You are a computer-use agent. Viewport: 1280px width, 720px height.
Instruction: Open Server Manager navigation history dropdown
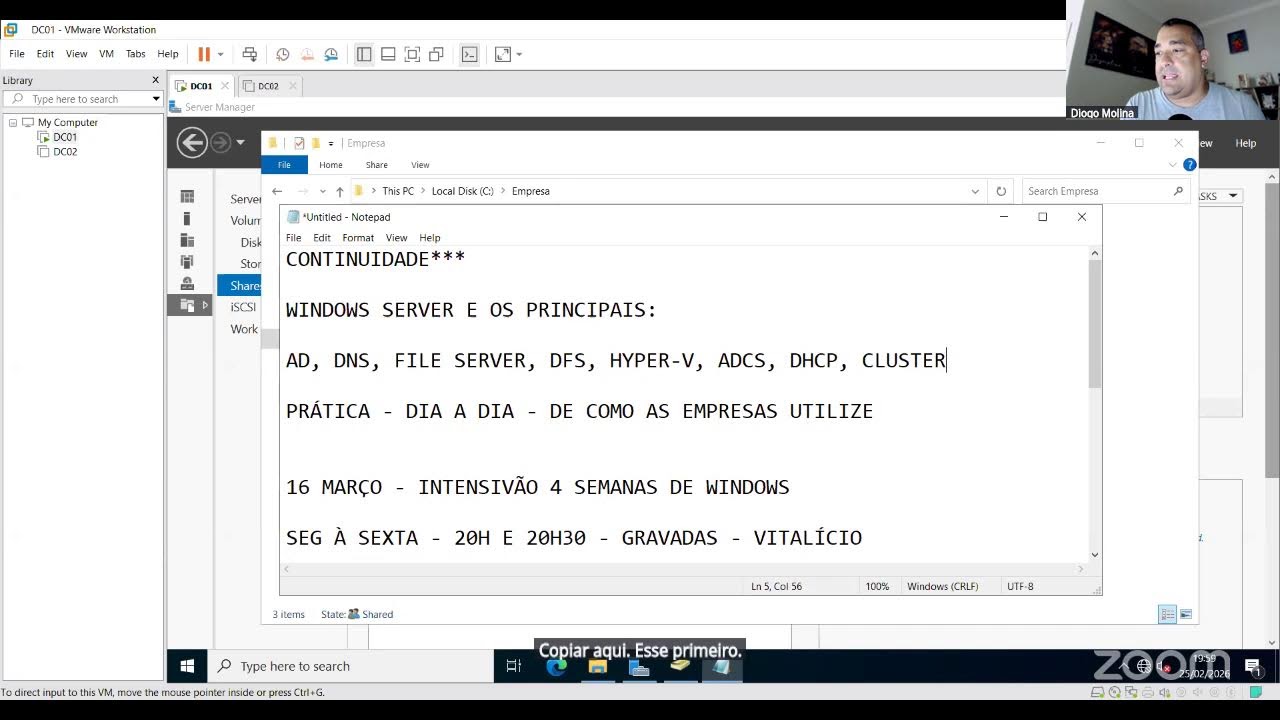pyautogui.click(x=240, y=143)
